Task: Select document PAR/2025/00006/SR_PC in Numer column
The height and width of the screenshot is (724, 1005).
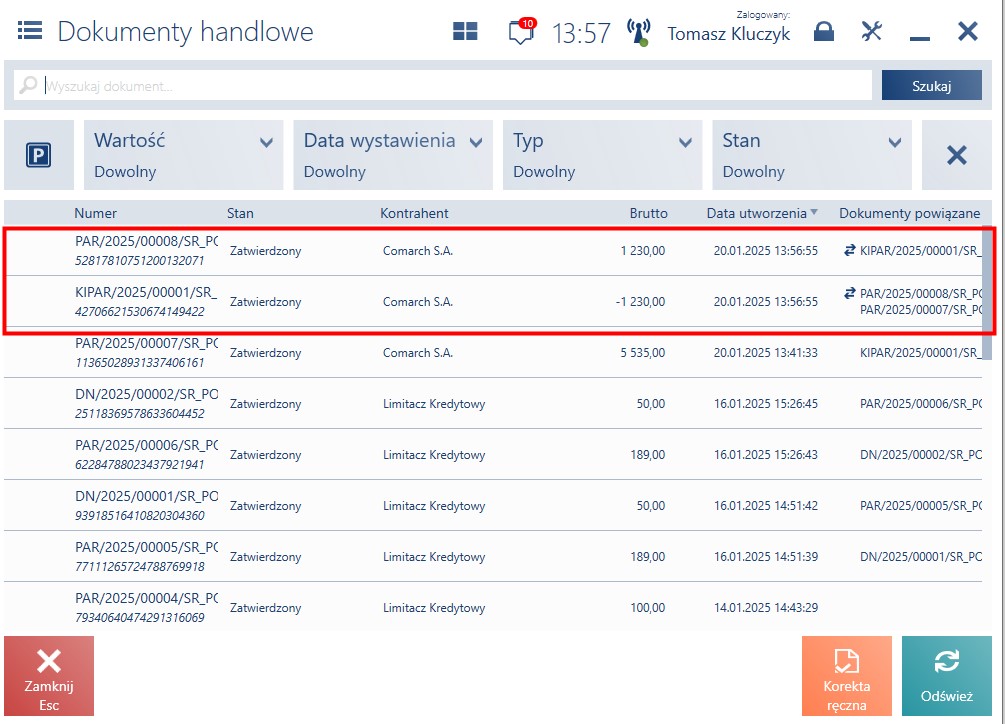Action: (x=146, y=445)
